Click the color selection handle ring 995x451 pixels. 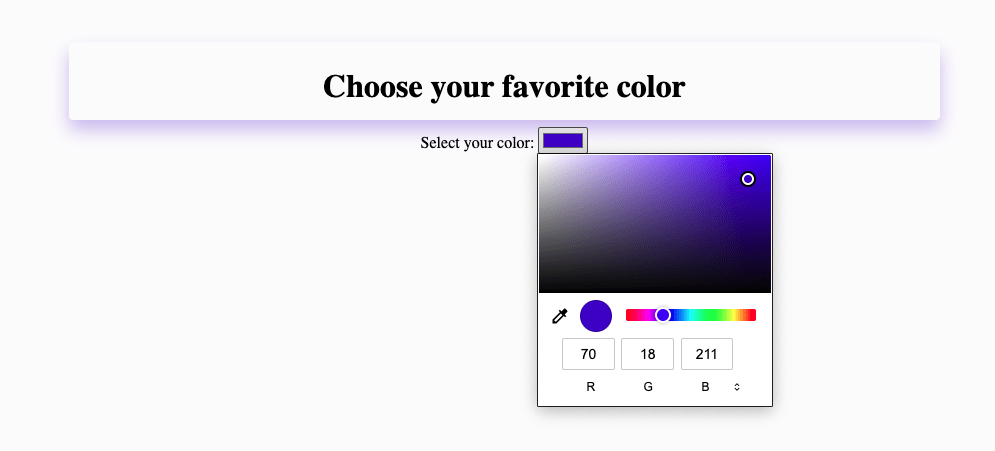point(748,179)
